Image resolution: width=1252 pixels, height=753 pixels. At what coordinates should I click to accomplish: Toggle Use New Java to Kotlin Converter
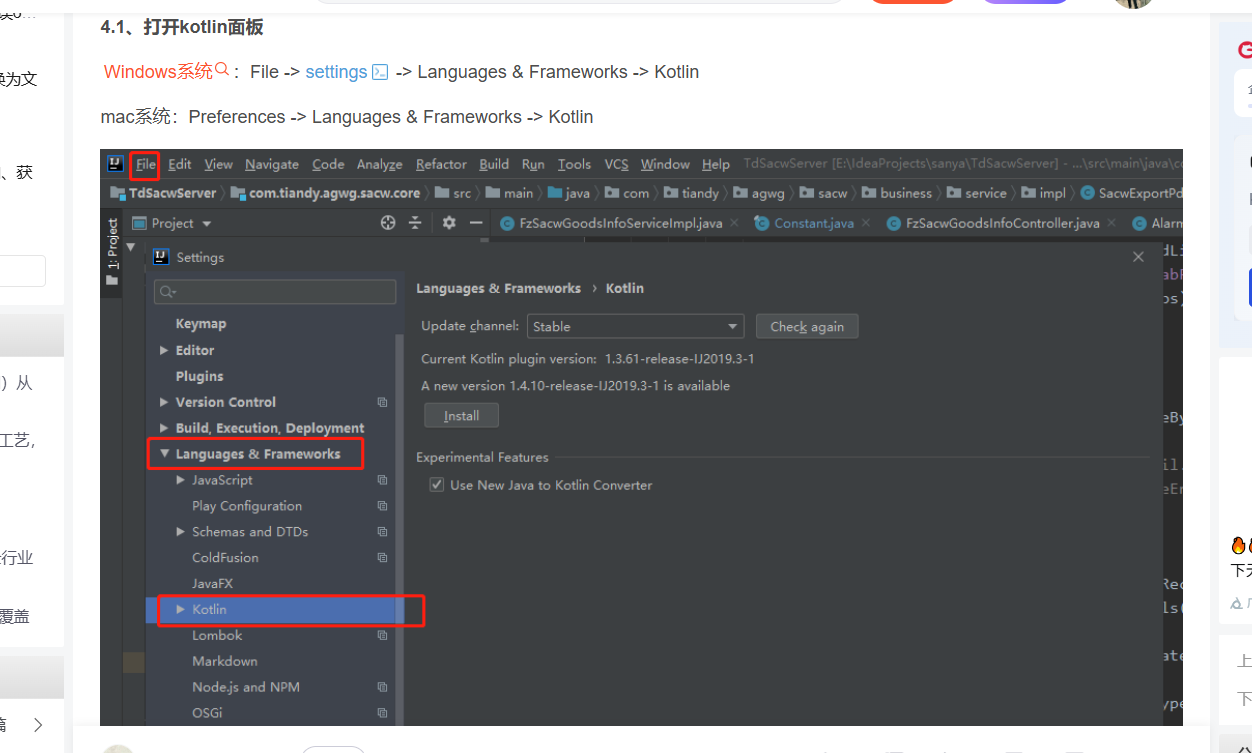(x=436, y=485)
